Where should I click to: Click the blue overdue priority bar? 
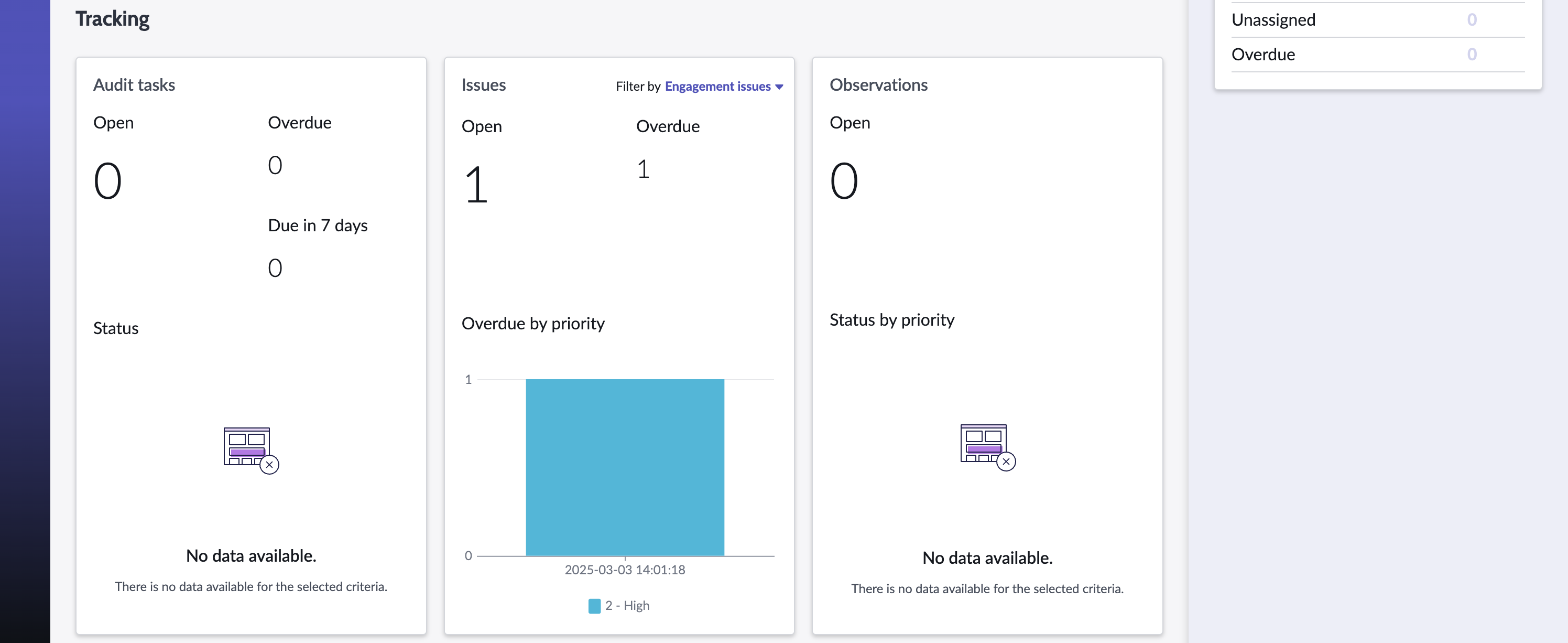[x=625, y=467]
